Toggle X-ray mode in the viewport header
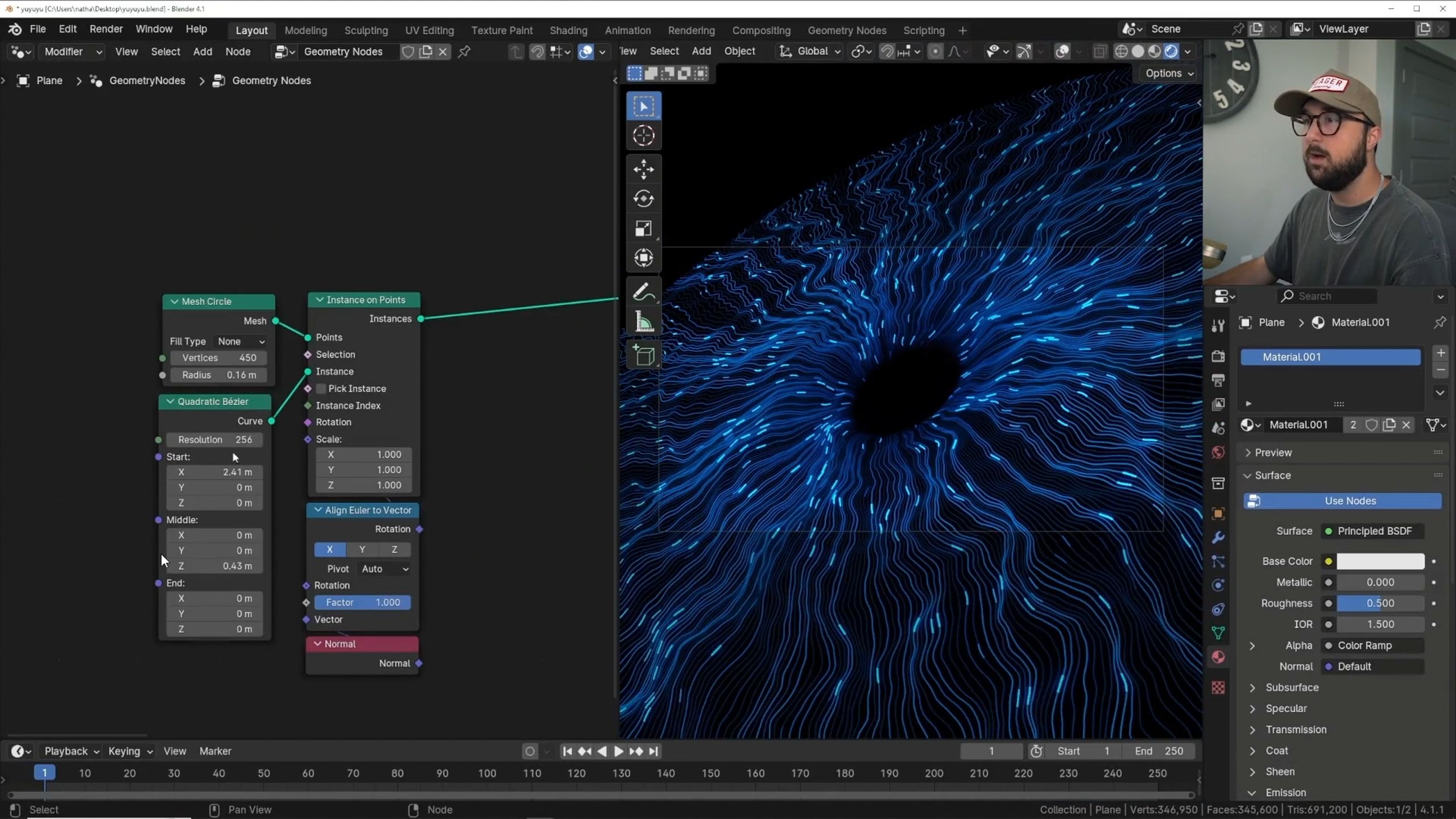Viewport: 1456px width, 819px height. [x=1099, y=51]
